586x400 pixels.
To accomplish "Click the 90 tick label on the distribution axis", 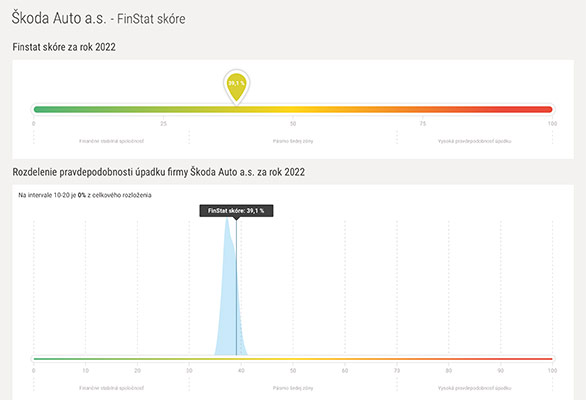I will (500, 370).
